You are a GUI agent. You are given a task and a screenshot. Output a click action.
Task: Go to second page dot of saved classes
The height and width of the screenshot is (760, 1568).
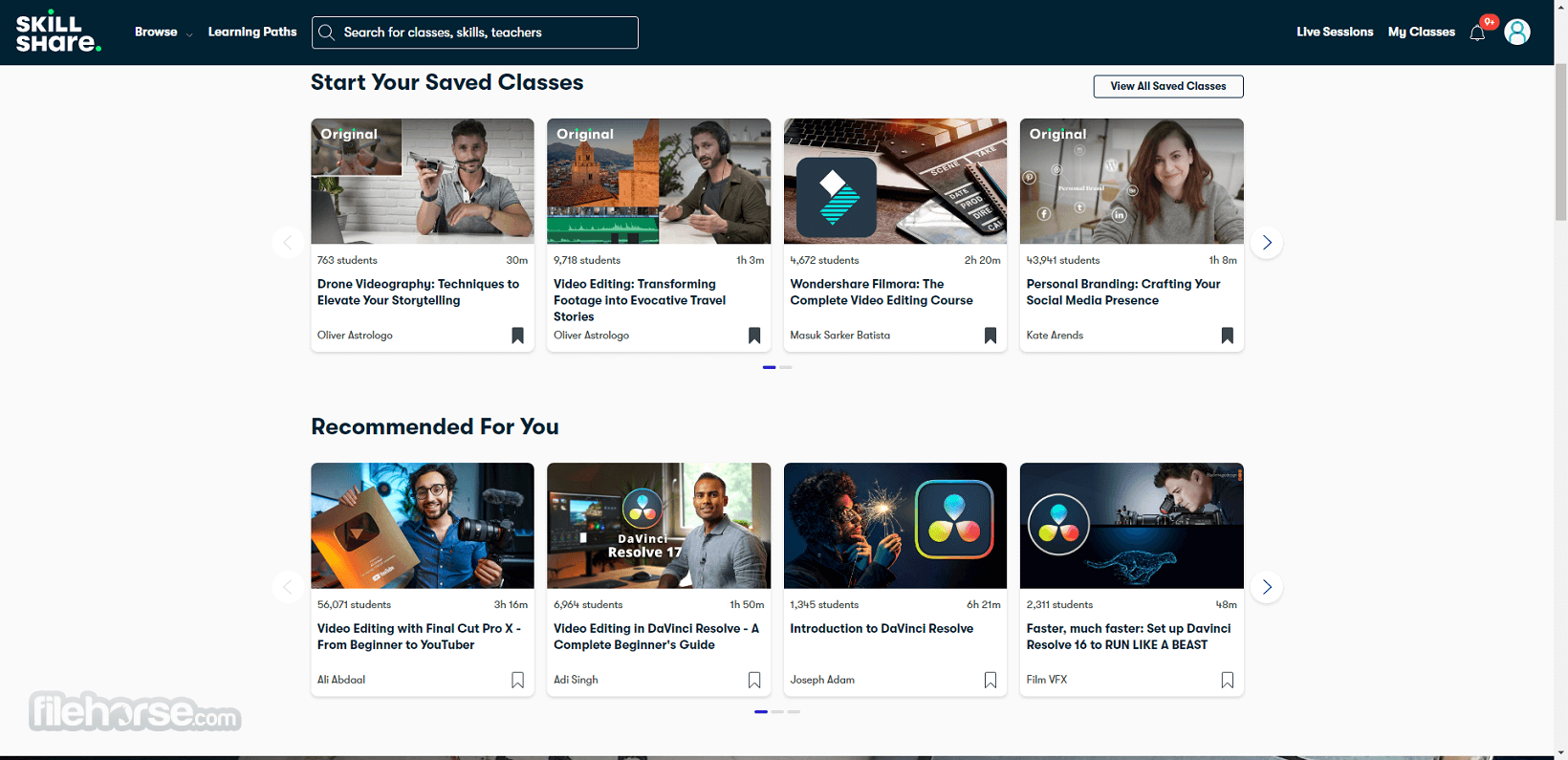[786, 367]
